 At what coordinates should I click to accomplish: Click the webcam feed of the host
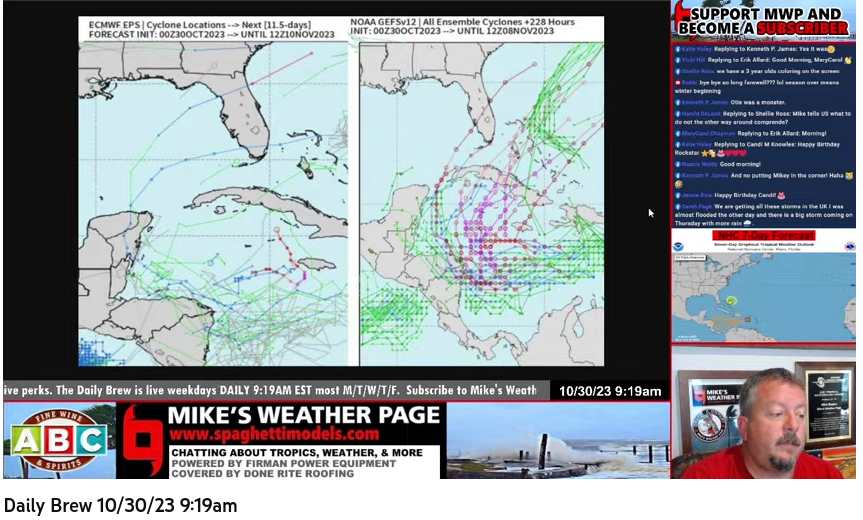point(763,413)
